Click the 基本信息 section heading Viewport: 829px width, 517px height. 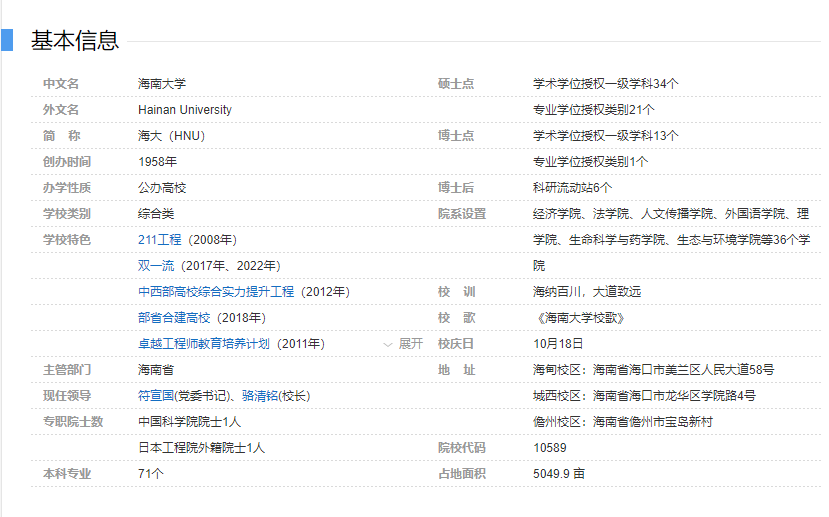point(75,41)
